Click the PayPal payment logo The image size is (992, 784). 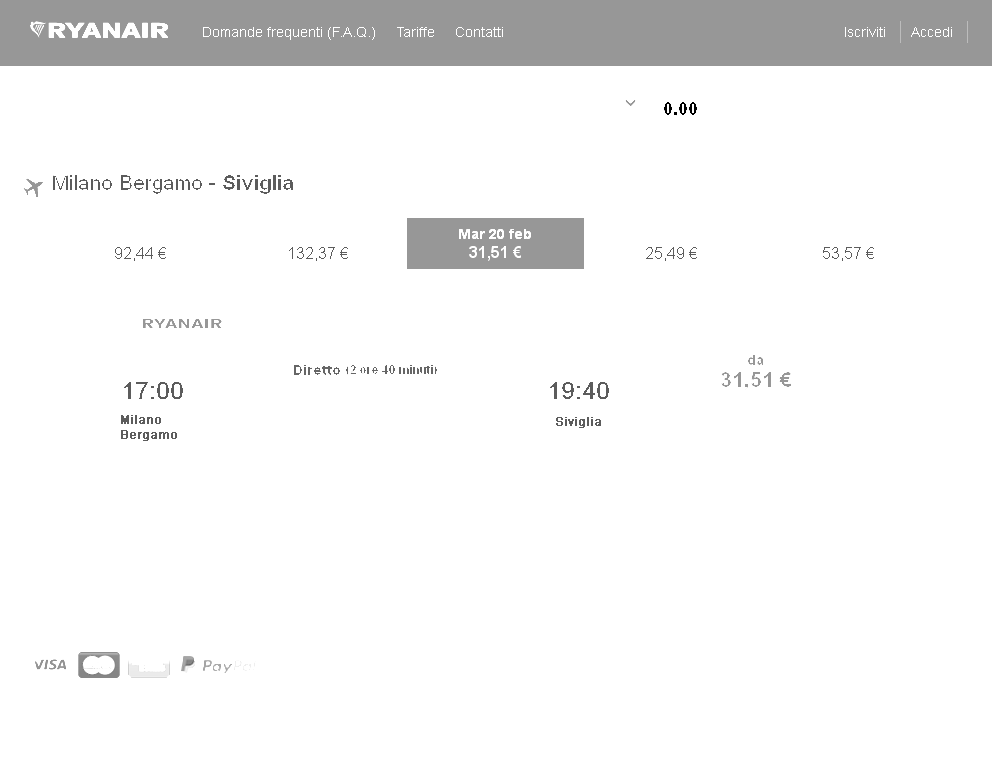tap(218, 664)
